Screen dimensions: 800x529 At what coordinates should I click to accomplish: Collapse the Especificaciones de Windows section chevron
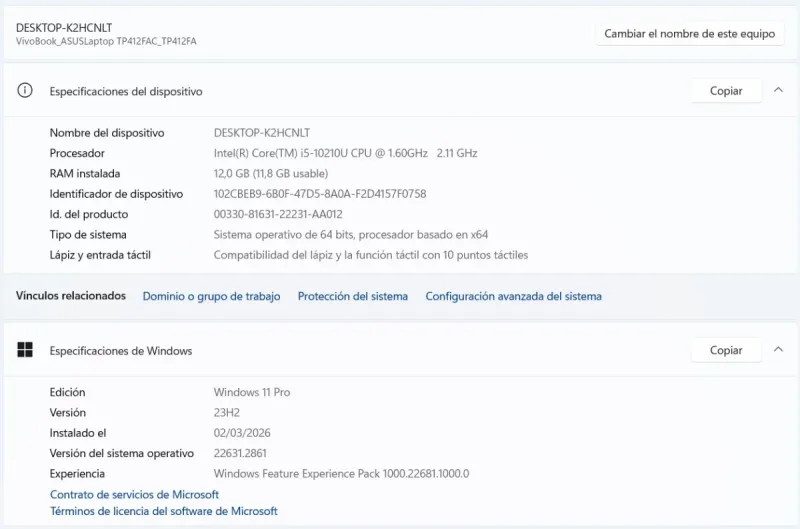point(778,349)
